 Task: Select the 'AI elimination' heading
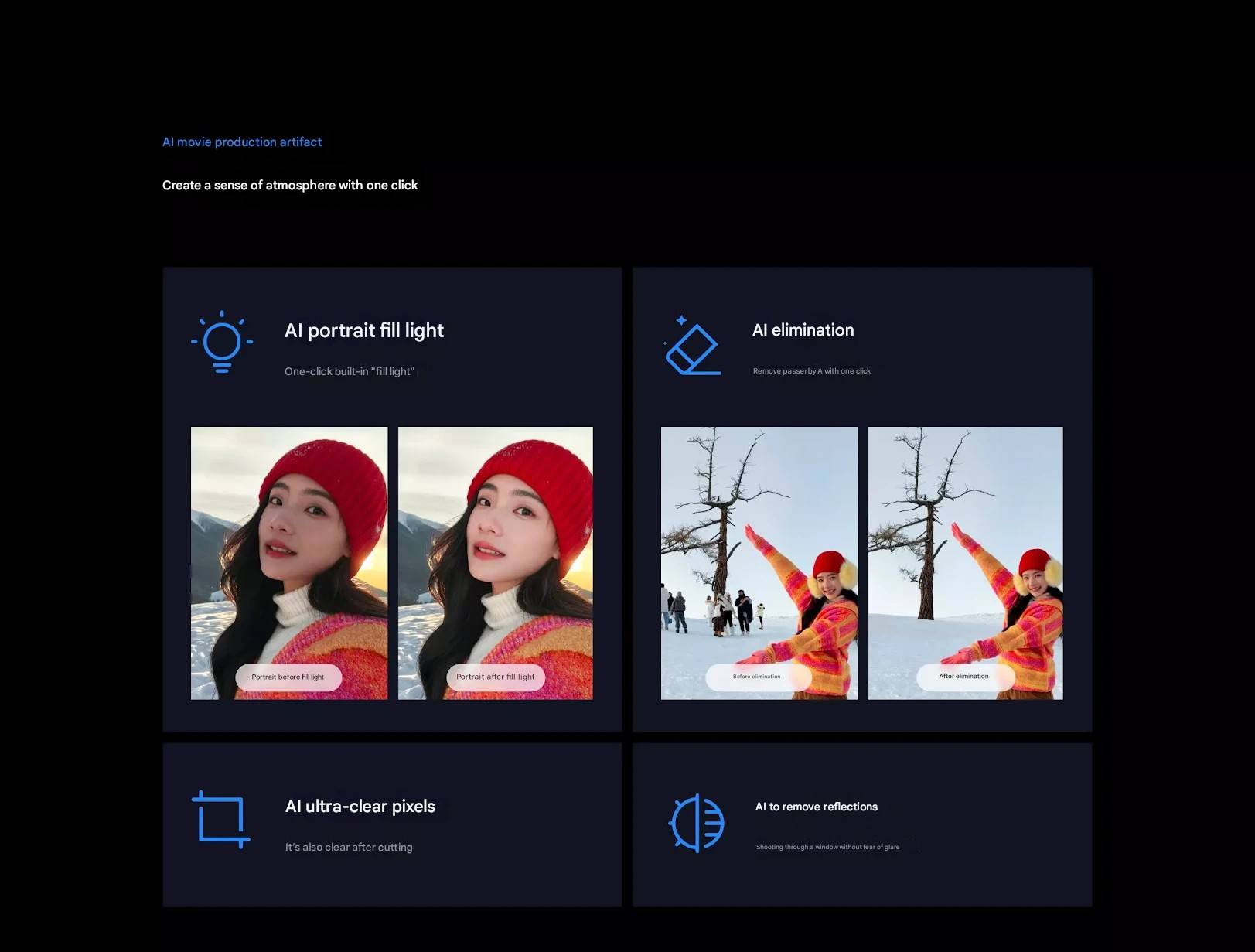803,330
